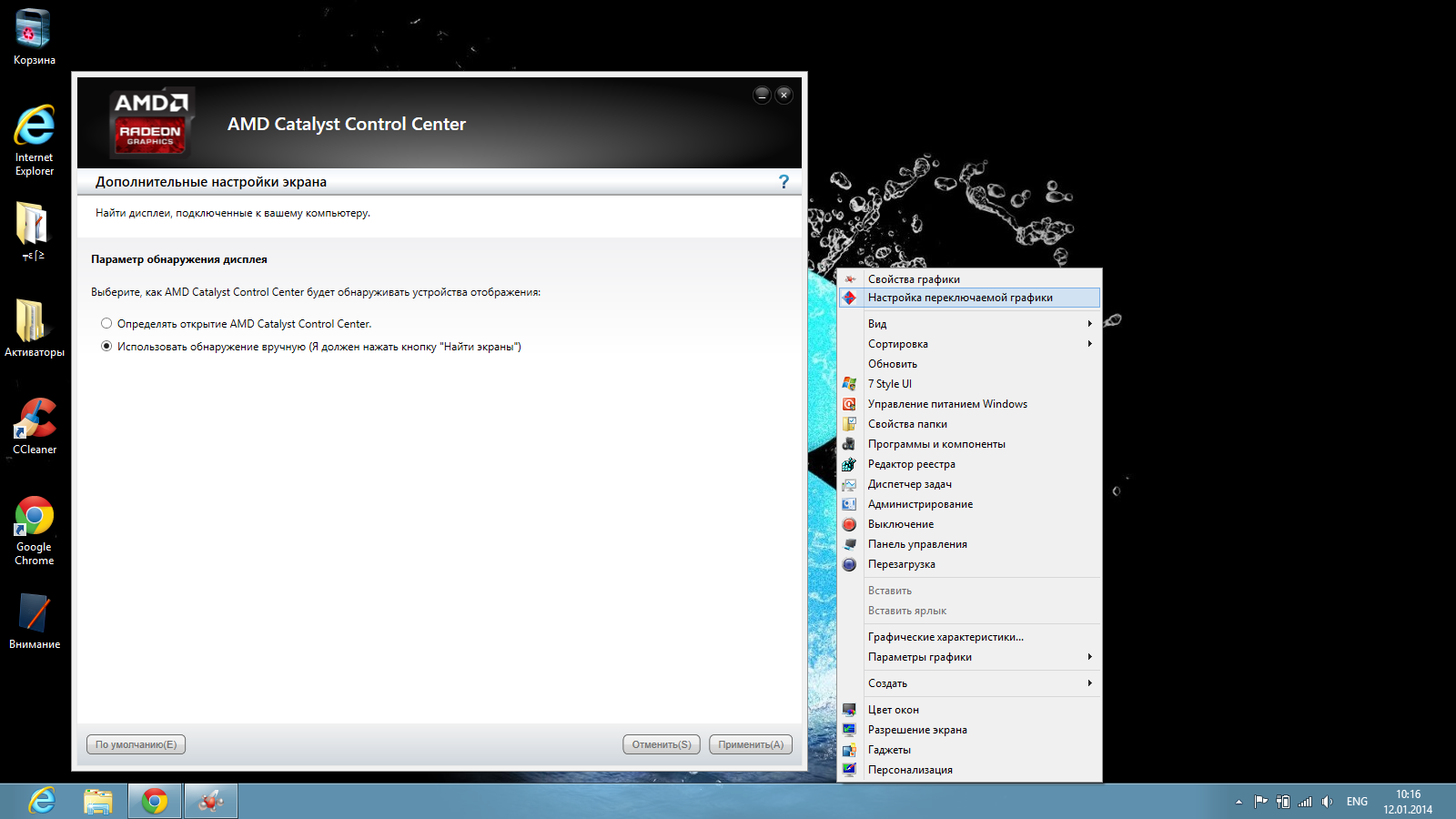The width and height of the screenshot is (1456, 819).
Task: Click the red Выключение icon
Action: 849,524
